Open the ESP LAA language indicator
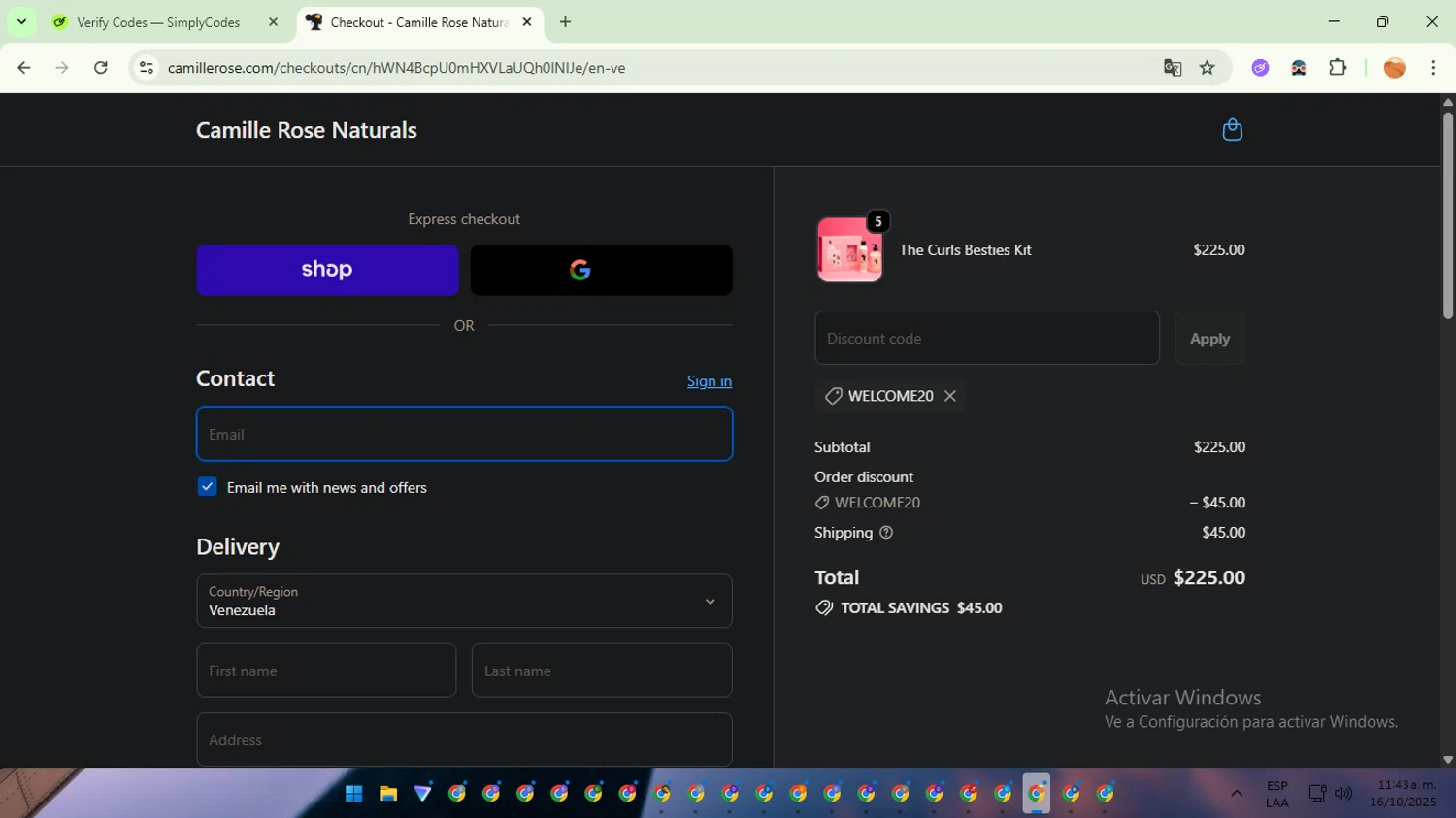This screenshot has height=818, width=1456. click(1277, 794)
